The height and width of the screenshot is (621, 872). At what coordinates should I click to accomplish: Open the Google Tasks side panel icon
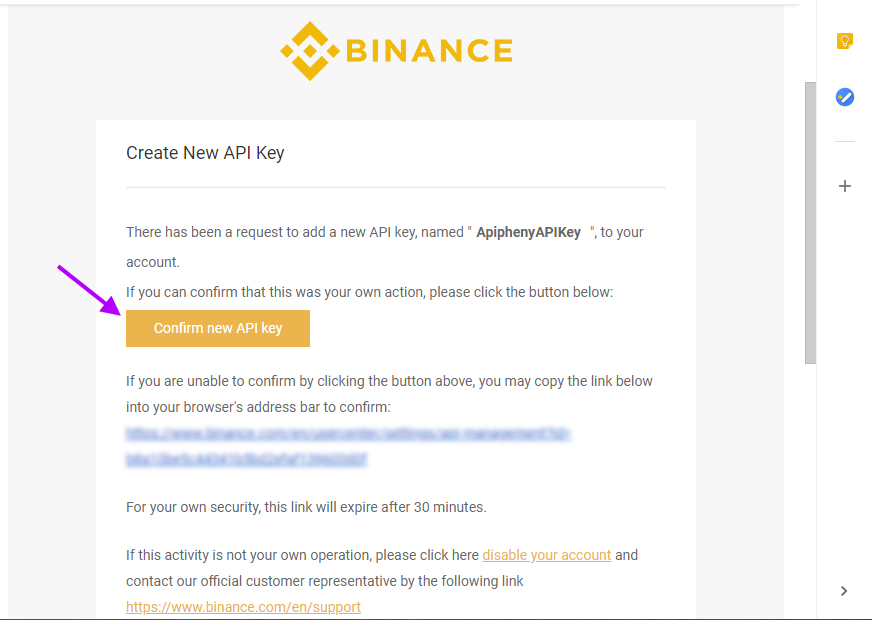coord(844,97)
